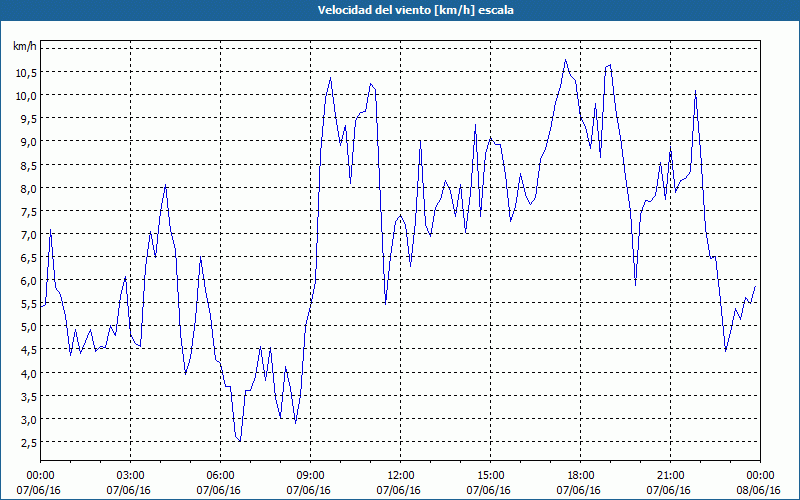Image resolution: width=800 pixels, height=500 pixels.
Task: Click the 2,5 y-axis value label
Action: click(28, 443)
